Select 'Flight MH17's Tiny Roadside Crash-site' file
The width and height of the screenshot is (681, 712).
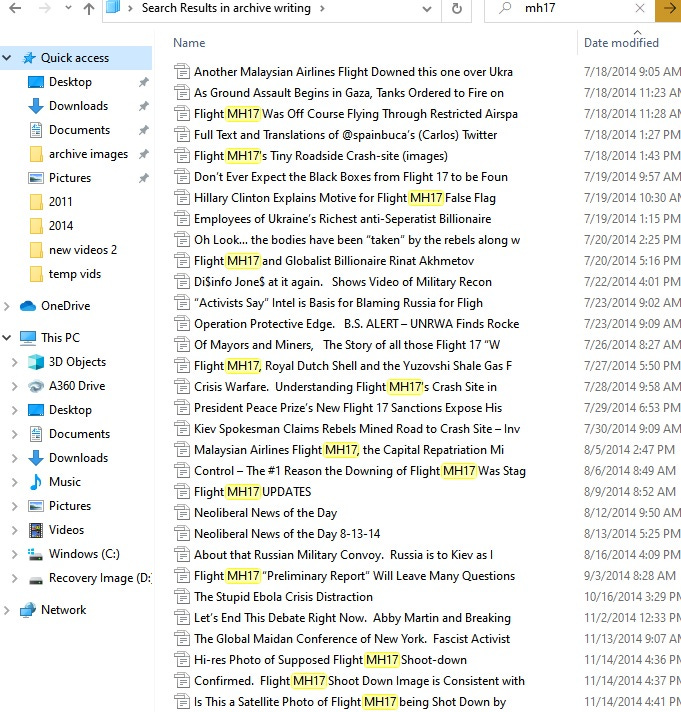[x=321, y=156]
